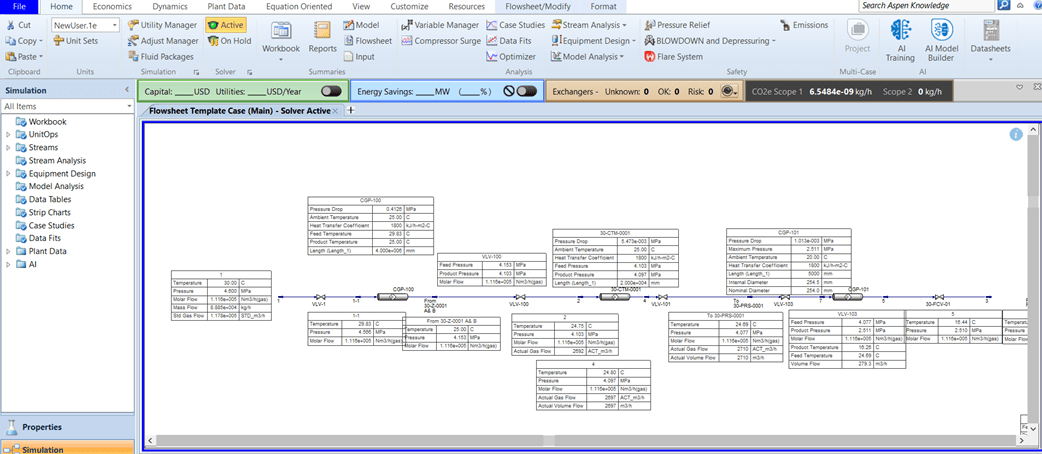
Task: Expand the UnitOps tree node
Action: [8, 135]
